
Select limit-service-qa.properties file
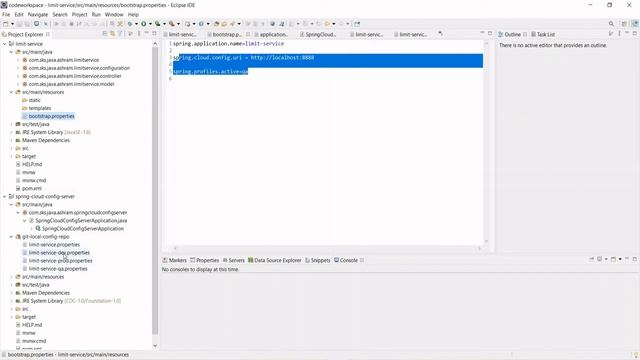tap(58, 269)
